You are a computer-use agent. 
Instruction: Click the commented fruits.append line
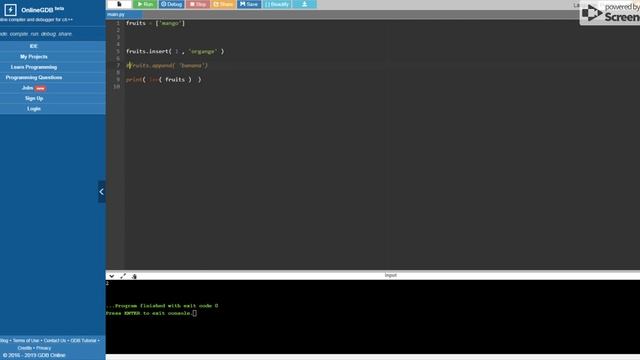pyautogui.click(x=167, y=65)
